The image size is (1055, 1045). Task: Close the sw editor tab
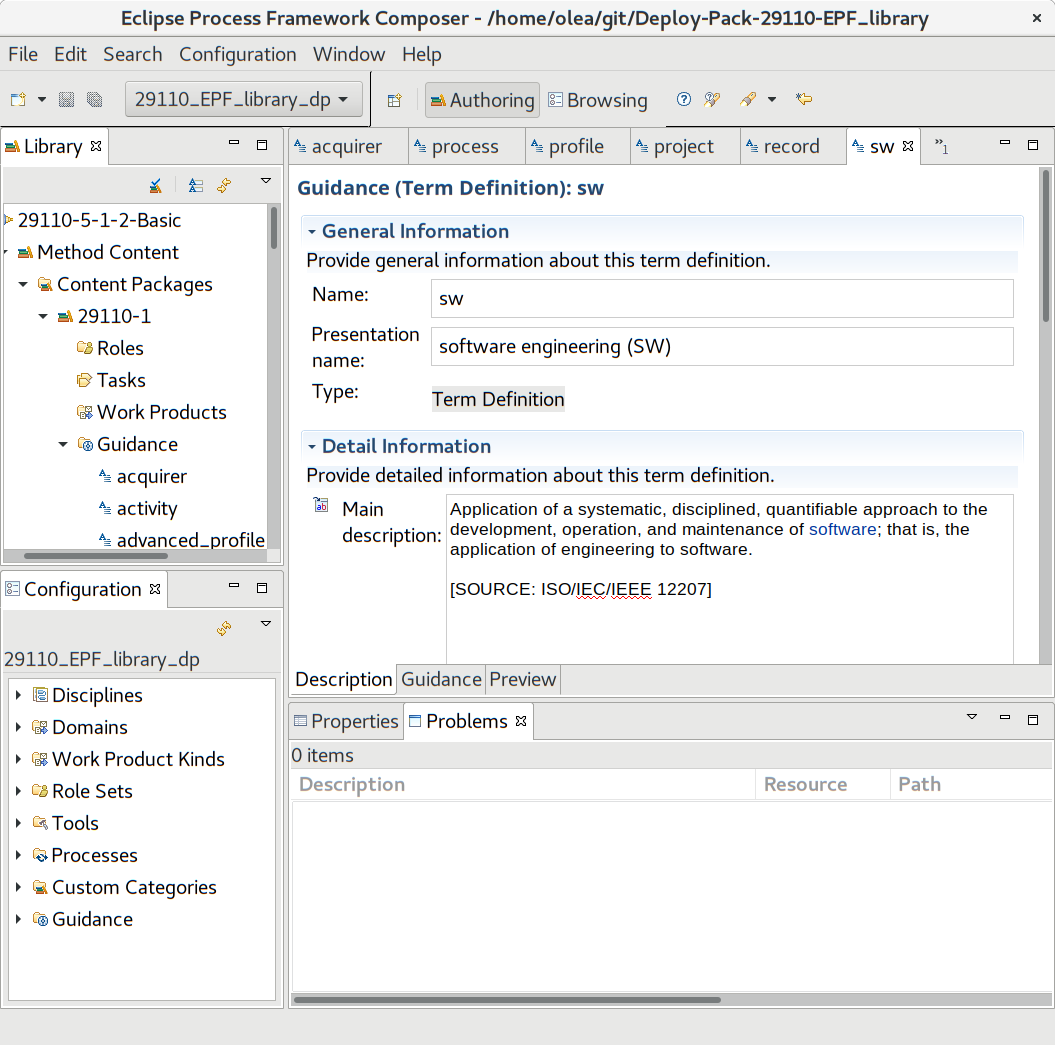908,146
